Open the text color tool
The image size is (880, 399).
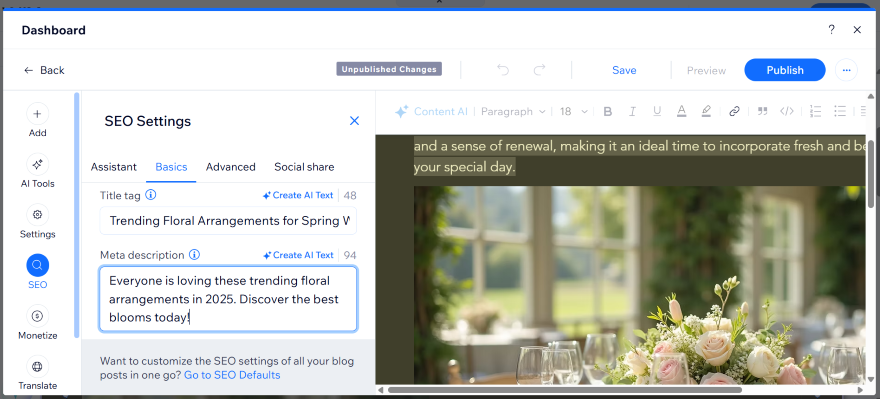[x=681, y=112]
